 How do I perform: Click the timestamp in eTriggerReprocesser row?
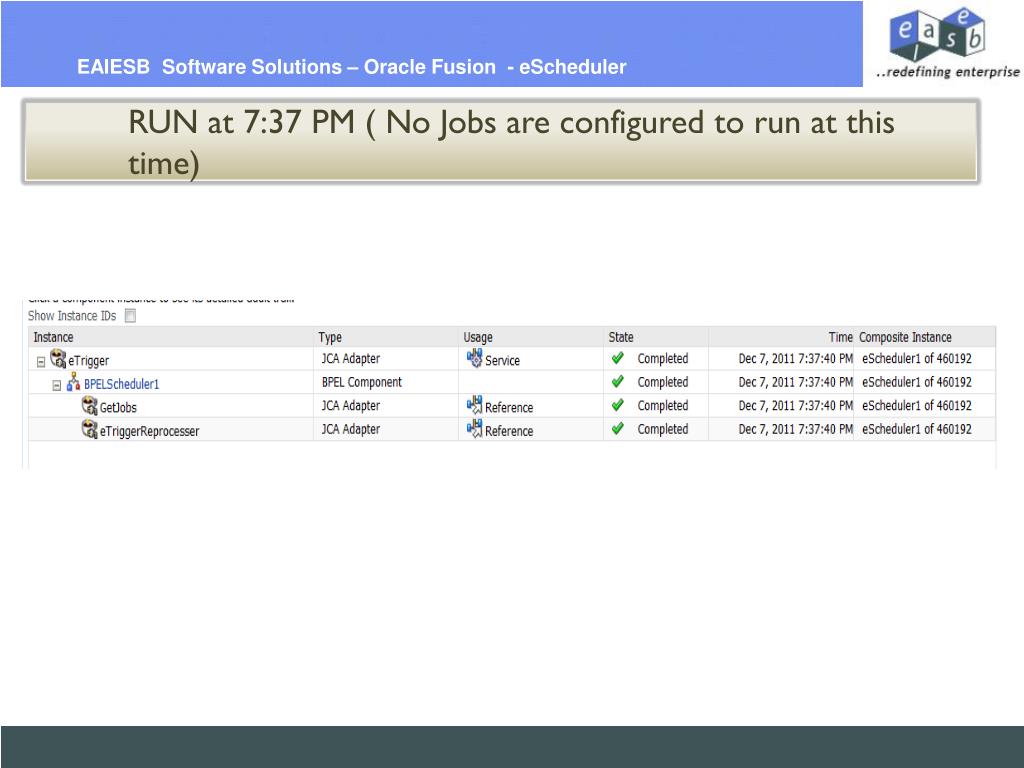point(795,429)
